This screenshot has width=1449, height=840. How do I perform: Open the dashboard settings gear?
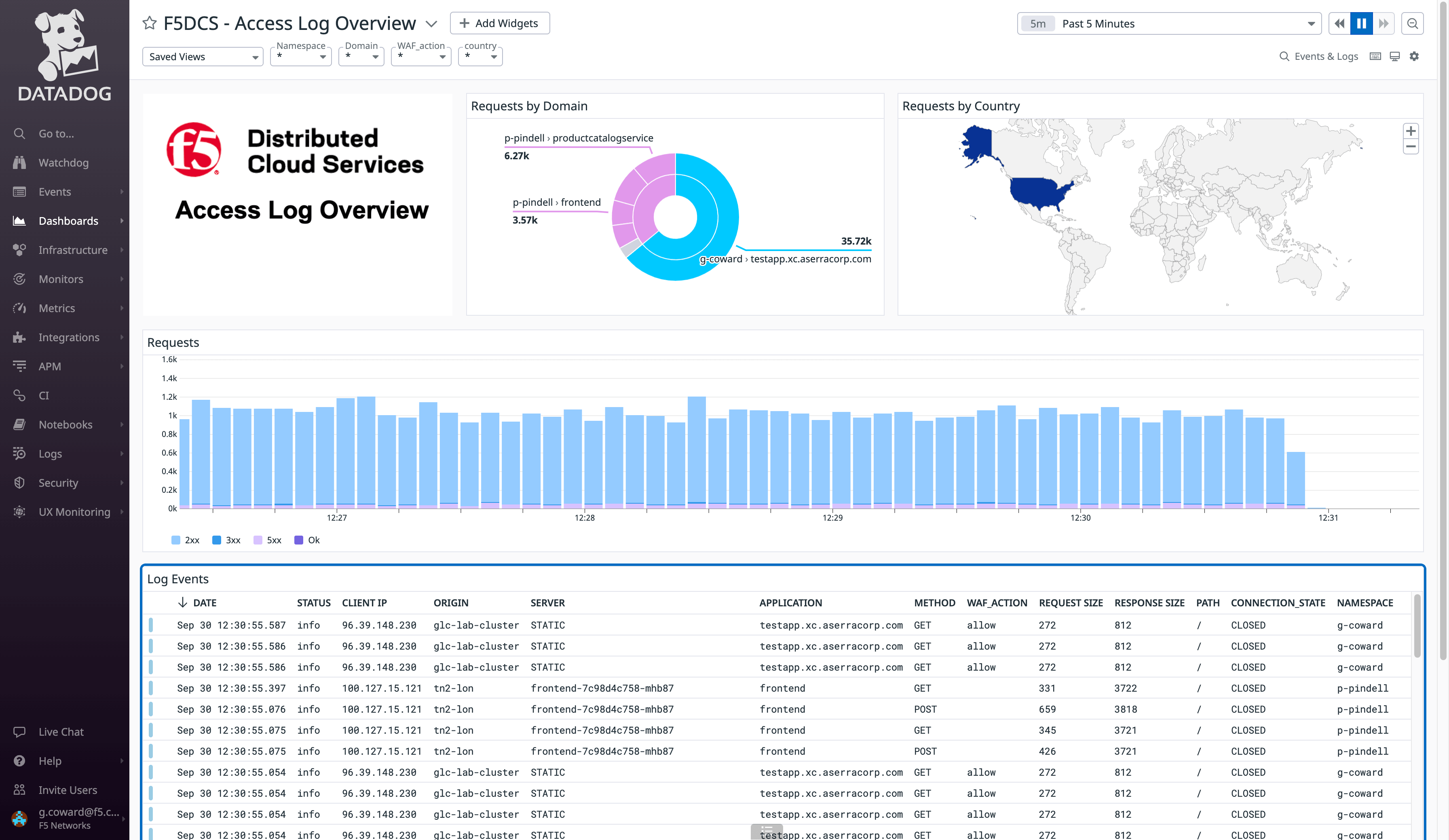[1414, 56]
